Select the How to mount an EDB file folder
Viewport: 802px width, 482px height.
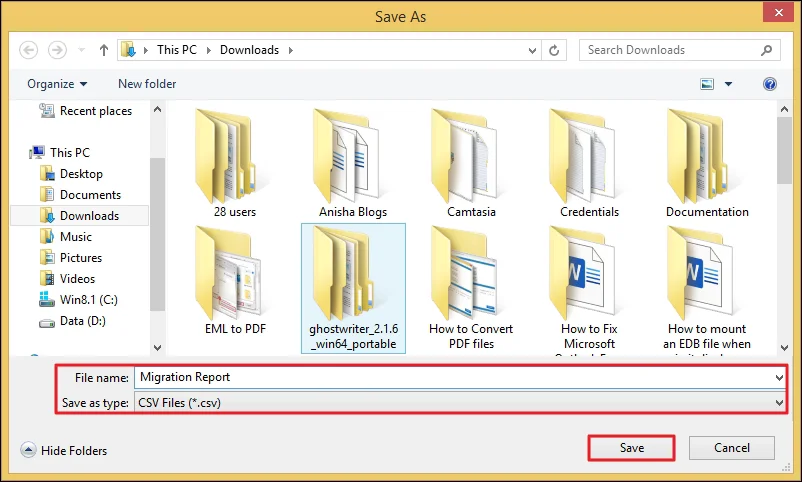click(707, 289)
